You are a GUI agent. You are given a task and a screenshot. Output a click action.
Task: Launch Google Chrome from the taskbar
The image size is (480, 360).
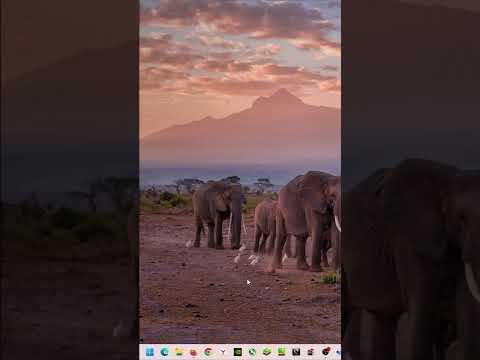tap(208, 352)
